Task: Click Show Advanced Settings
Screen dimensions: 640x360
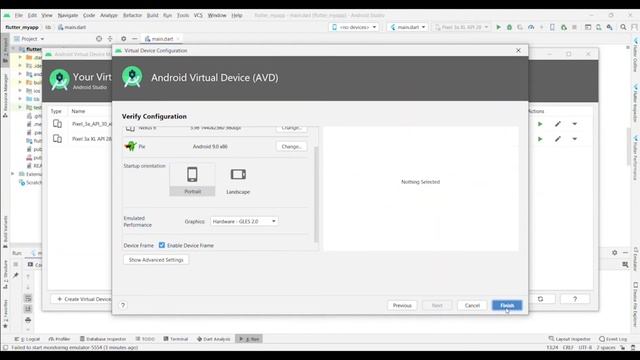Action: [156, 260]
